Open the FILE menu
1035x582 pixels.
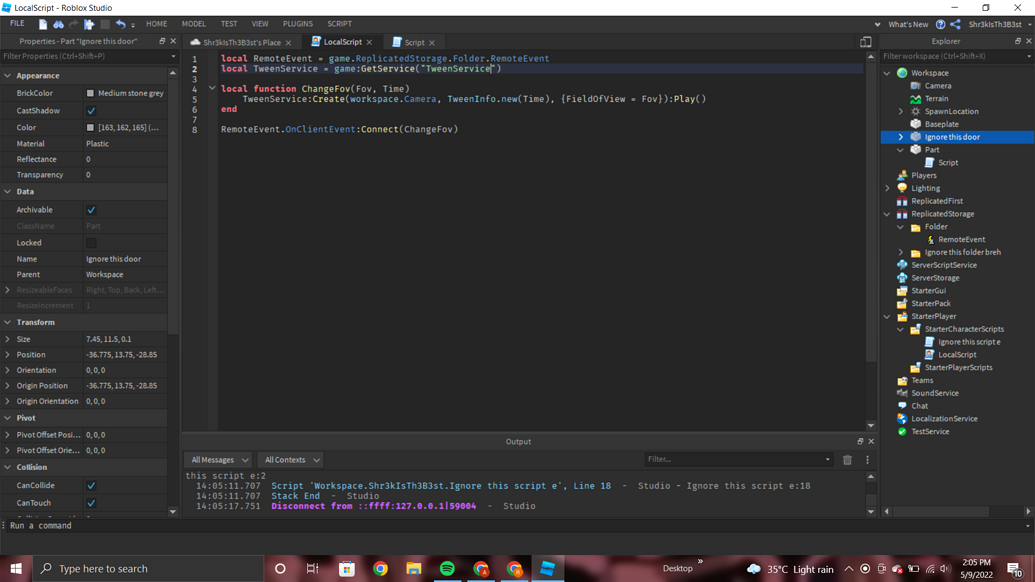tap(17, 24)
